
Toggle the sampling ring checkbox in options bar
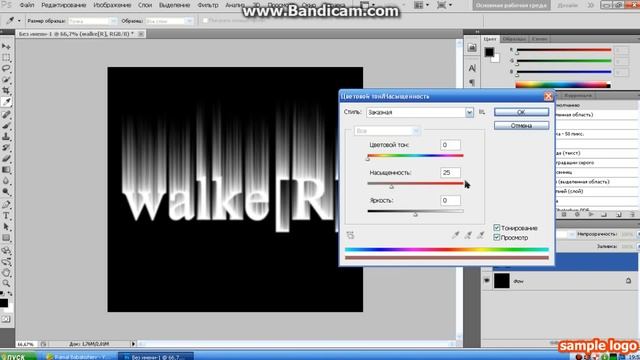(205, 20)
